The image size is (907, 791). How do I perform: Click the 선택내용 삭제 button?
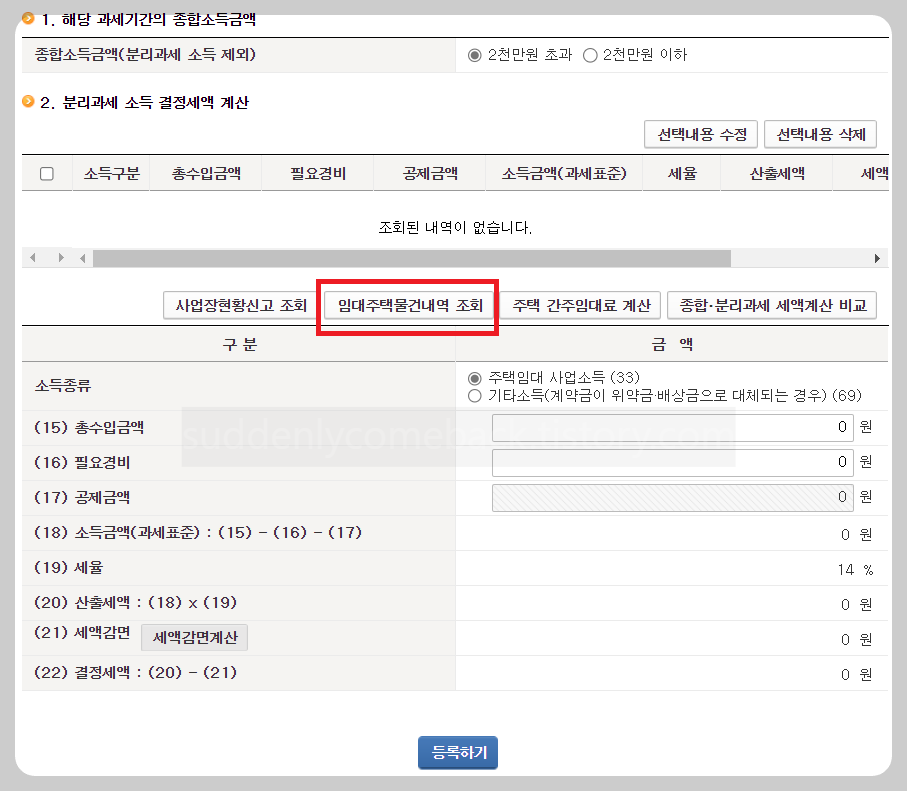coord(820,134)
